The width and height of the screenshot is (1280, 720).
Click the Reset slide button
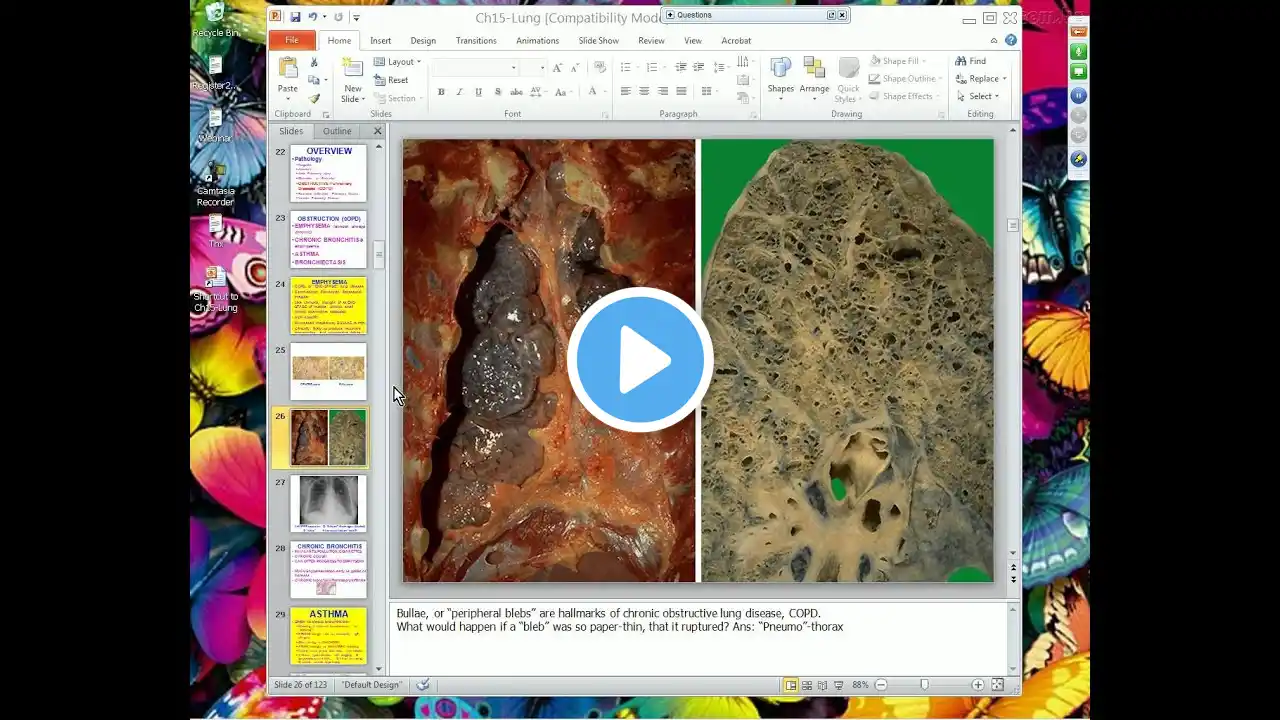(x=391, y=80)
